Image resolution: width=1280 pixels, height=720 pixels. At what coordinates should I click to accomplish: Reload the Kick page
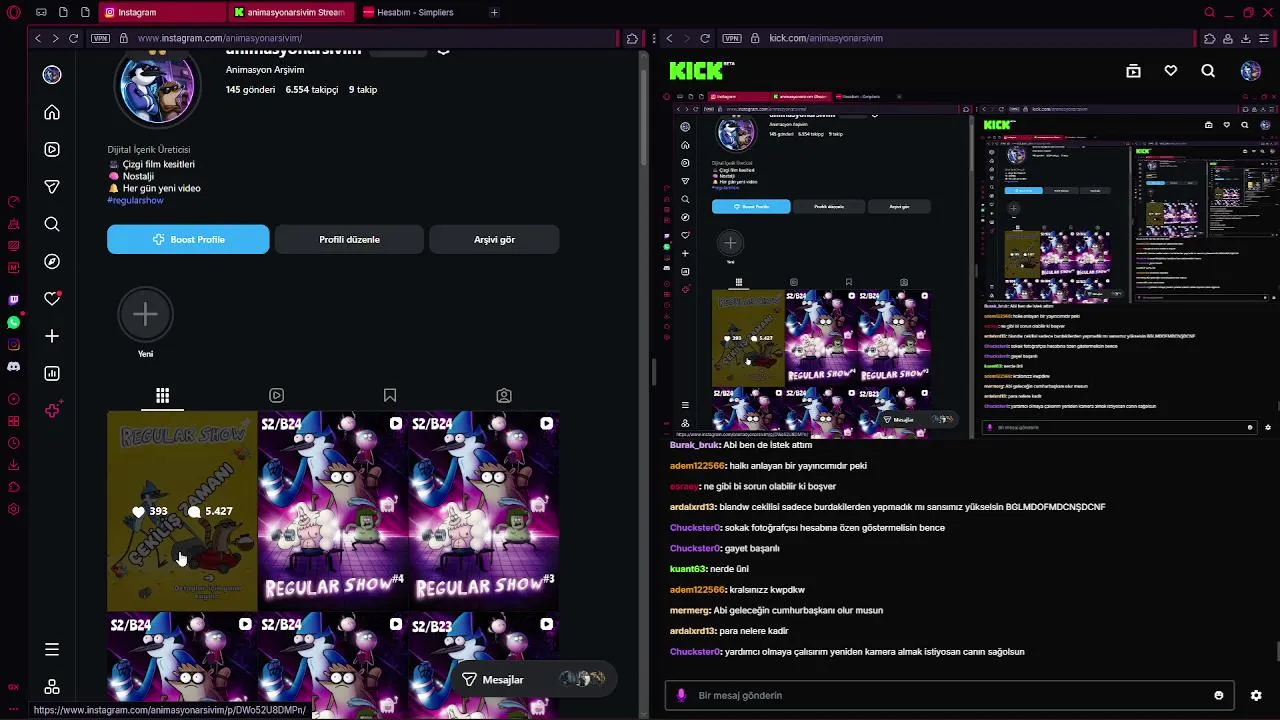point(705,38)
